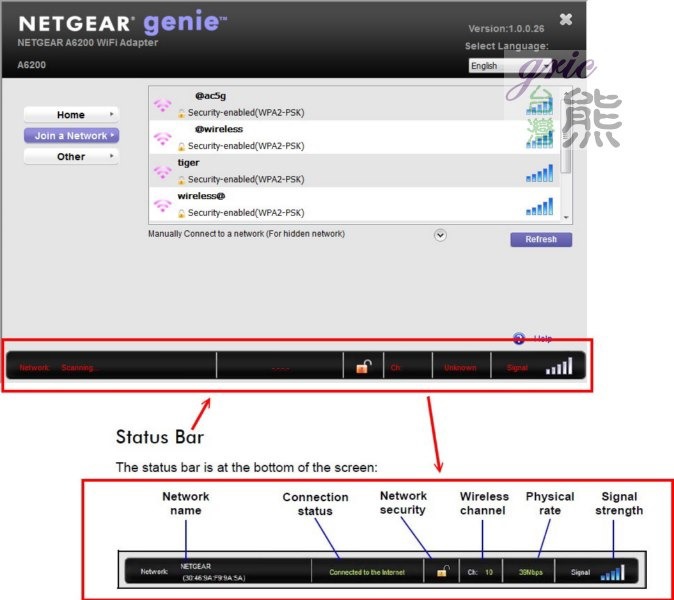Viewport: 674px width, 600px height.
Task: Click blue signal bars in diagram
Action: click(613, 573)
